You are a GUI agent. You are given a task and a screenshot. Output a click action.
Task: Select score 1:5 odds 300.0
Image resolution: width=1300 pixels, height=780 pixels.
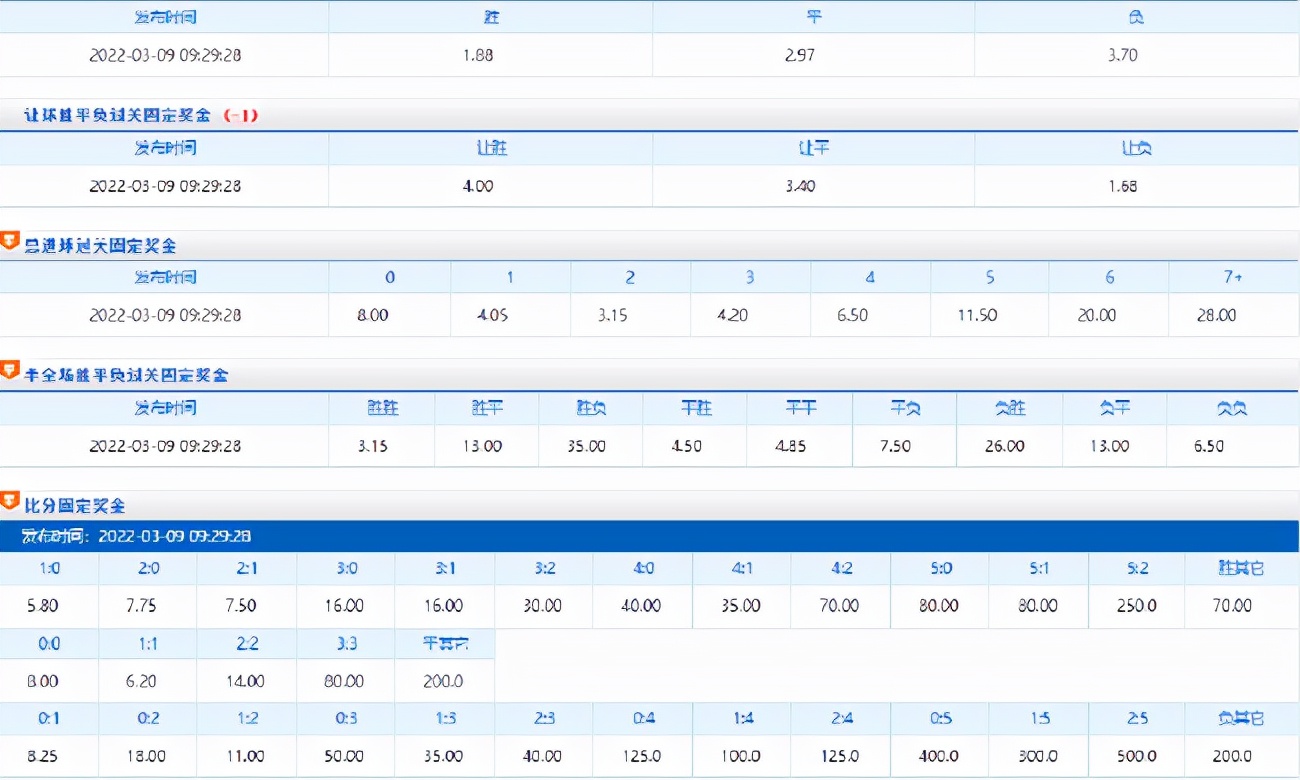pyautogui.click(x=1037, y=756)
